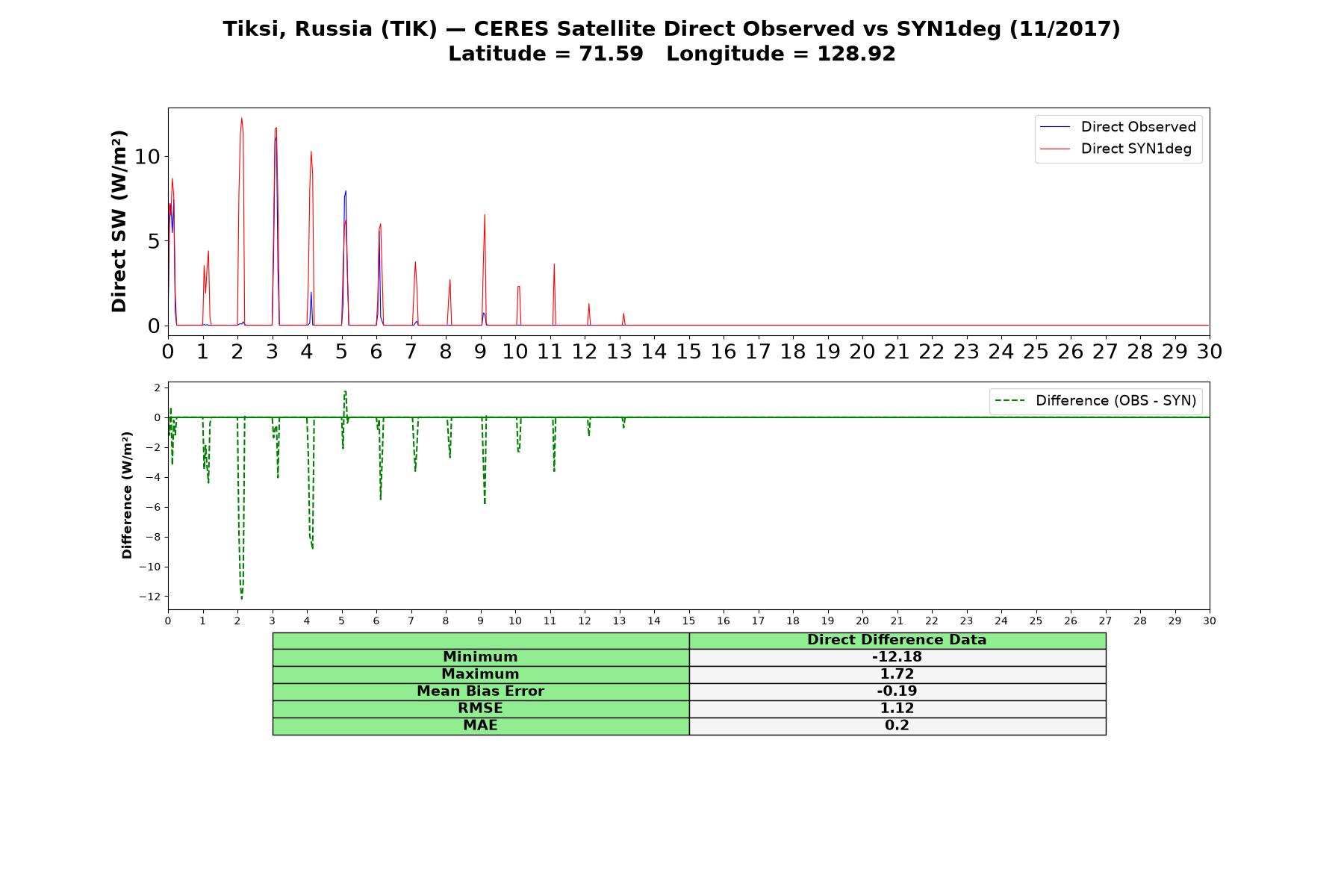The height and width of the screenshot is (896, 1344).
Task: Click the Latitude and Longitude subtitle
Action: click(x=672, y=54)
